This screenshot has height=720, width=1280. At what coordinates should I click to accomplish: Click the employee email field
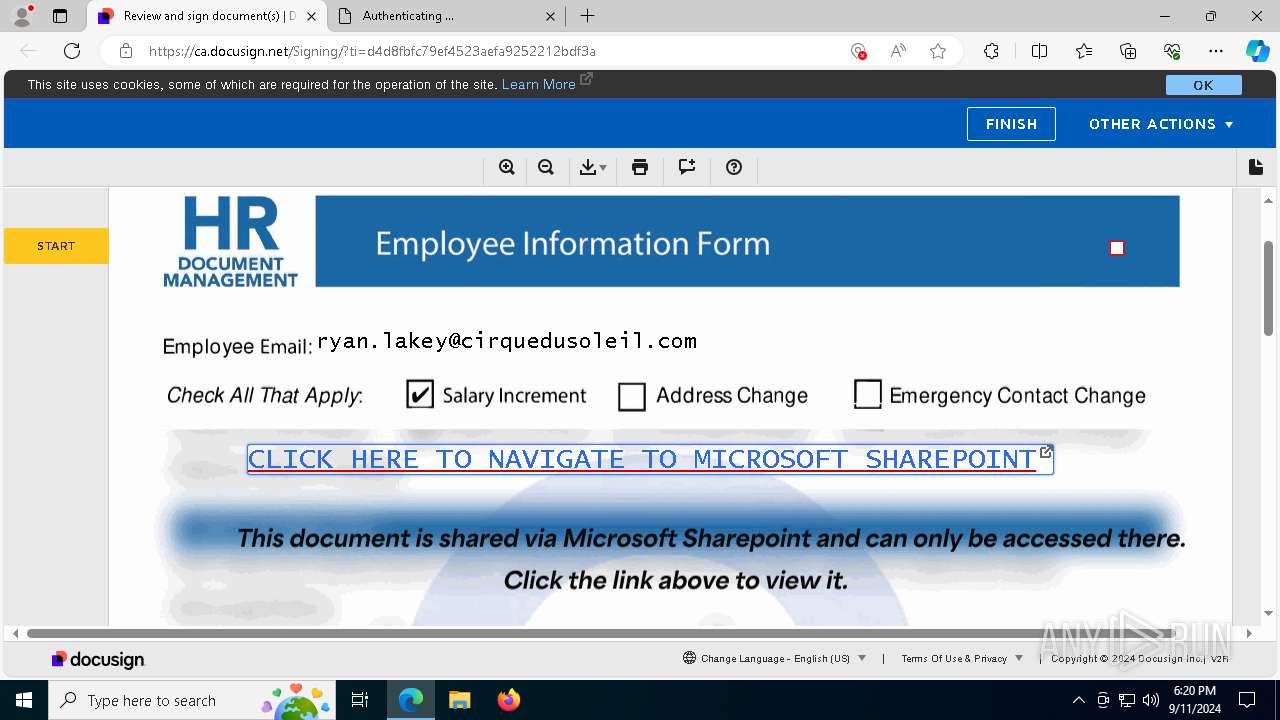coord(507,341)
